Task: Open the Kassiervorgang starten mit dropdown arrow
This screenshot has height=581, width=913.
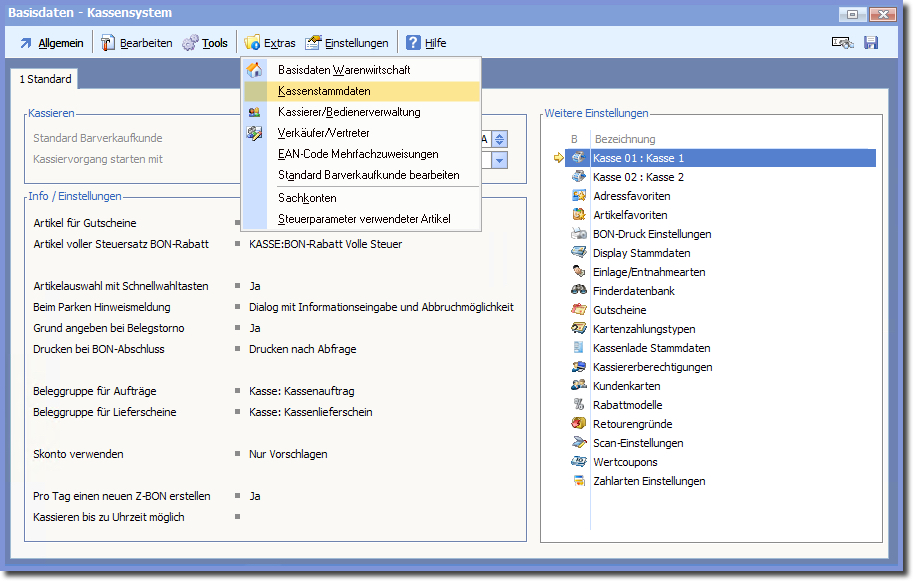Action: (x=500, y=160)
